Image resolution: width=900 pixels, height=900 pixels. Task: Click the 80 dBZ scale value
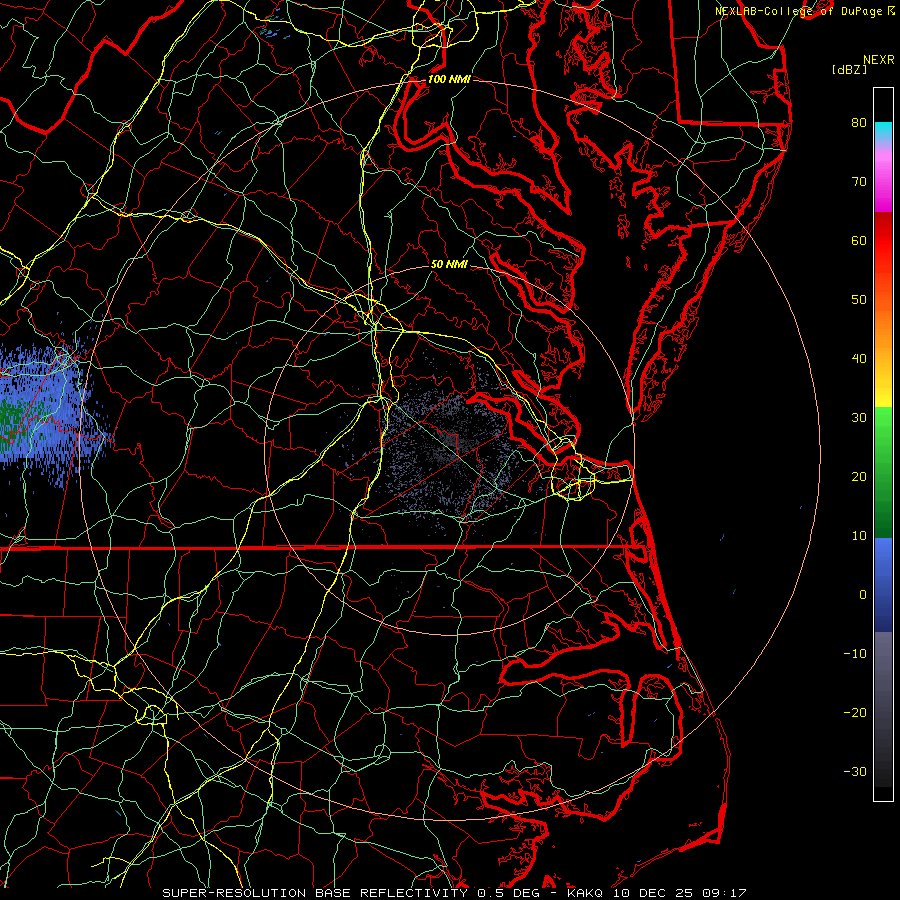coord(859,122)
